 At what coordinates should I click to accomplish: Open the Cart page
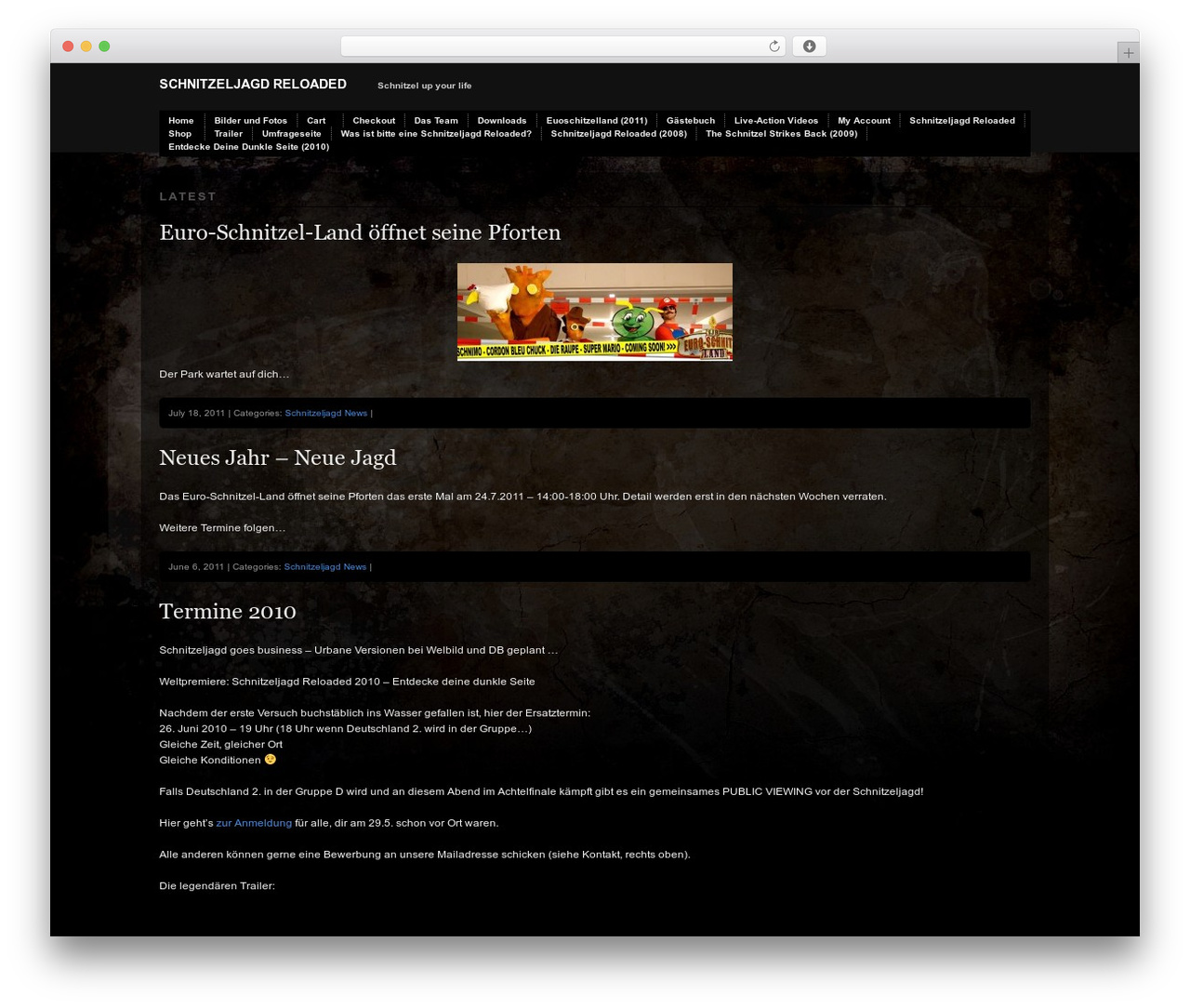[x=316, y=121]
